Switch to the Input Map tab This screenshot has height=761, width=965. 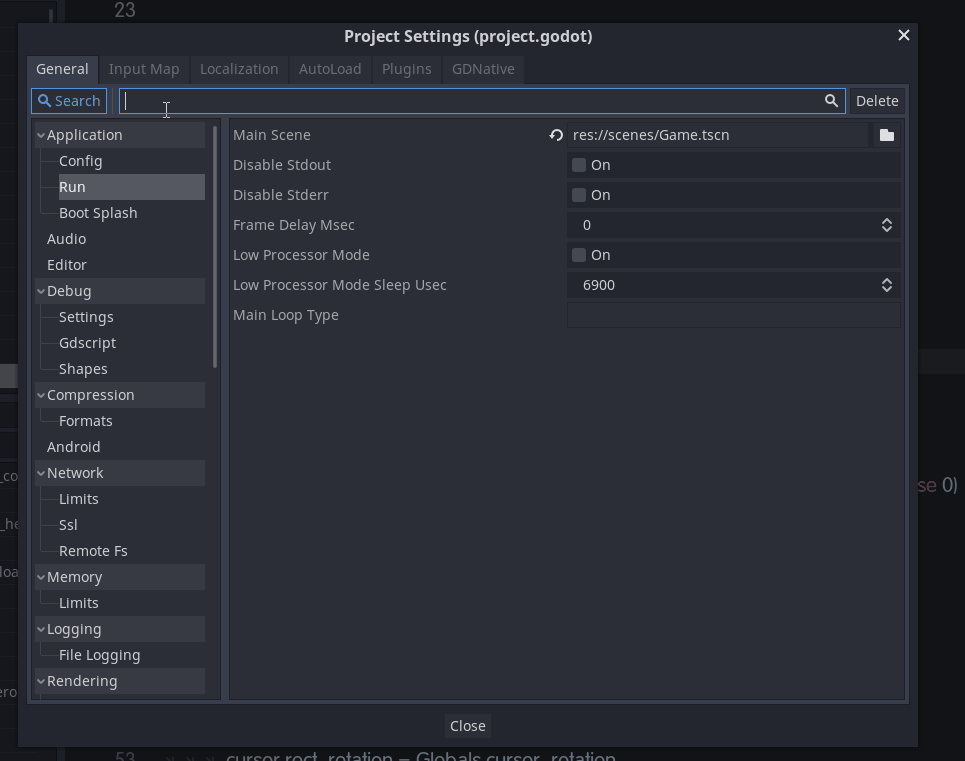[144, 69]
